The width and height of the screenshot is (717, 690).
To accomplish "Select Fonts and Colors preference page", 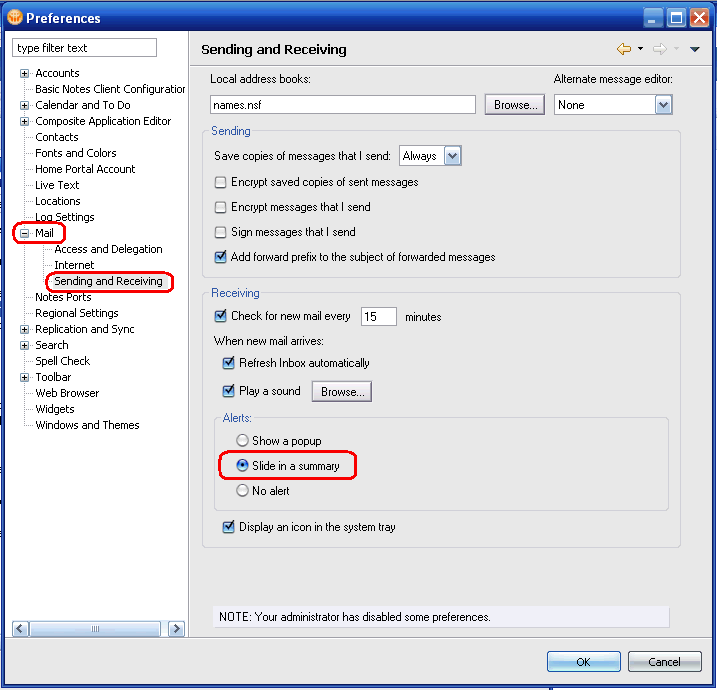I will click(x=76, y=153).
